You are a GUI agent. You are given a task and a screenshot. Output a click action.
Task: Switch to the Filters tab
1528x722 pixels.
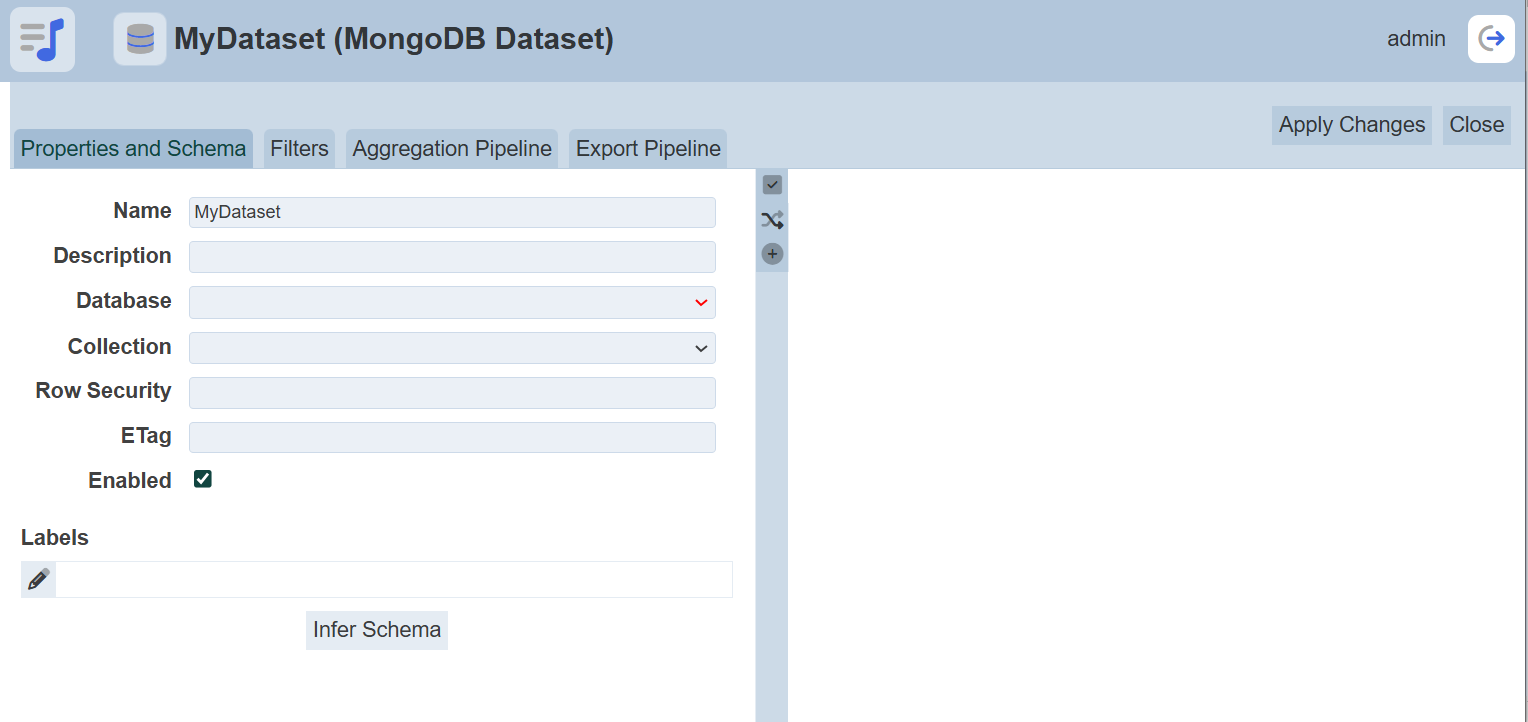(x=298, y=148)
